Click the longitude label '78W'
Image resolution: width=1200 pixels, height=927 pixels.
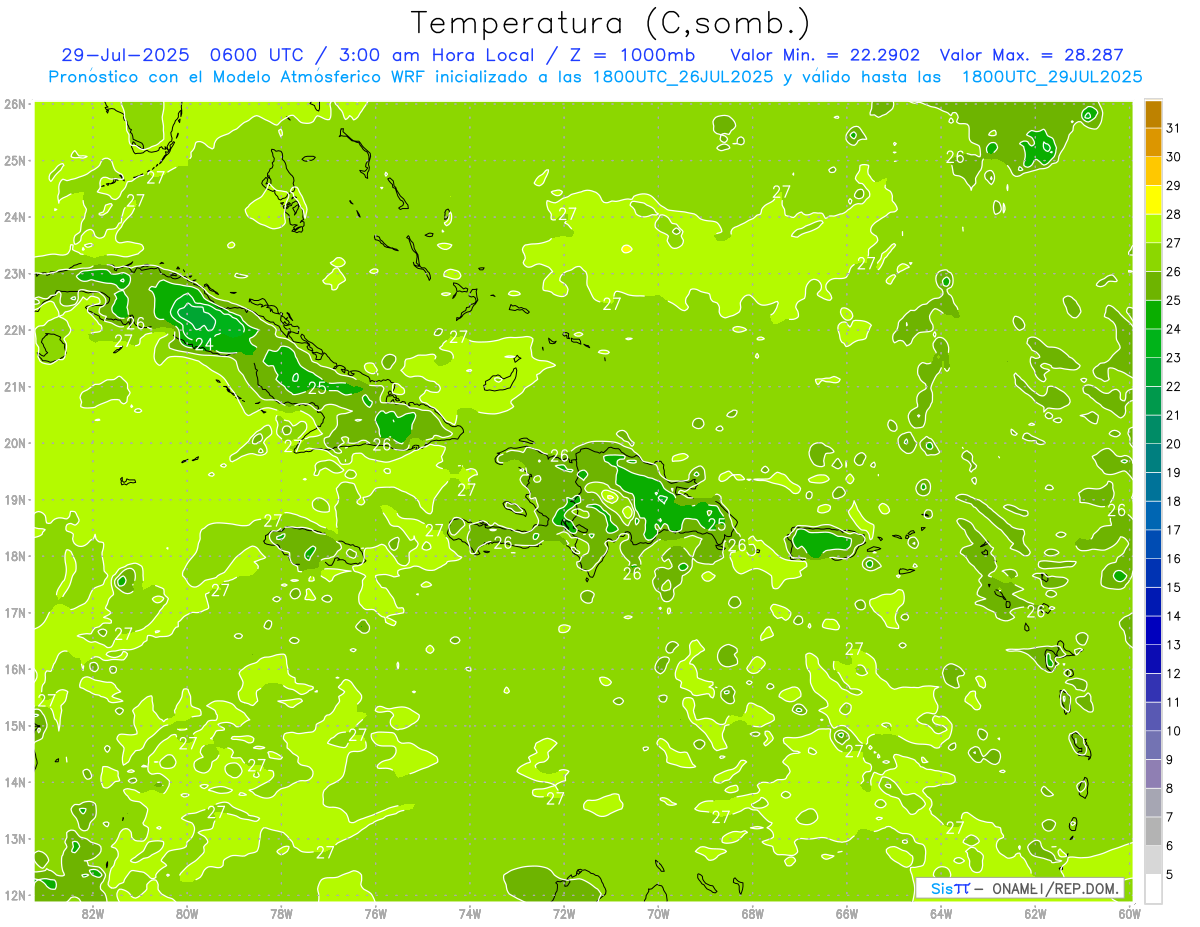pyautogui.click(x=281, y=913)
